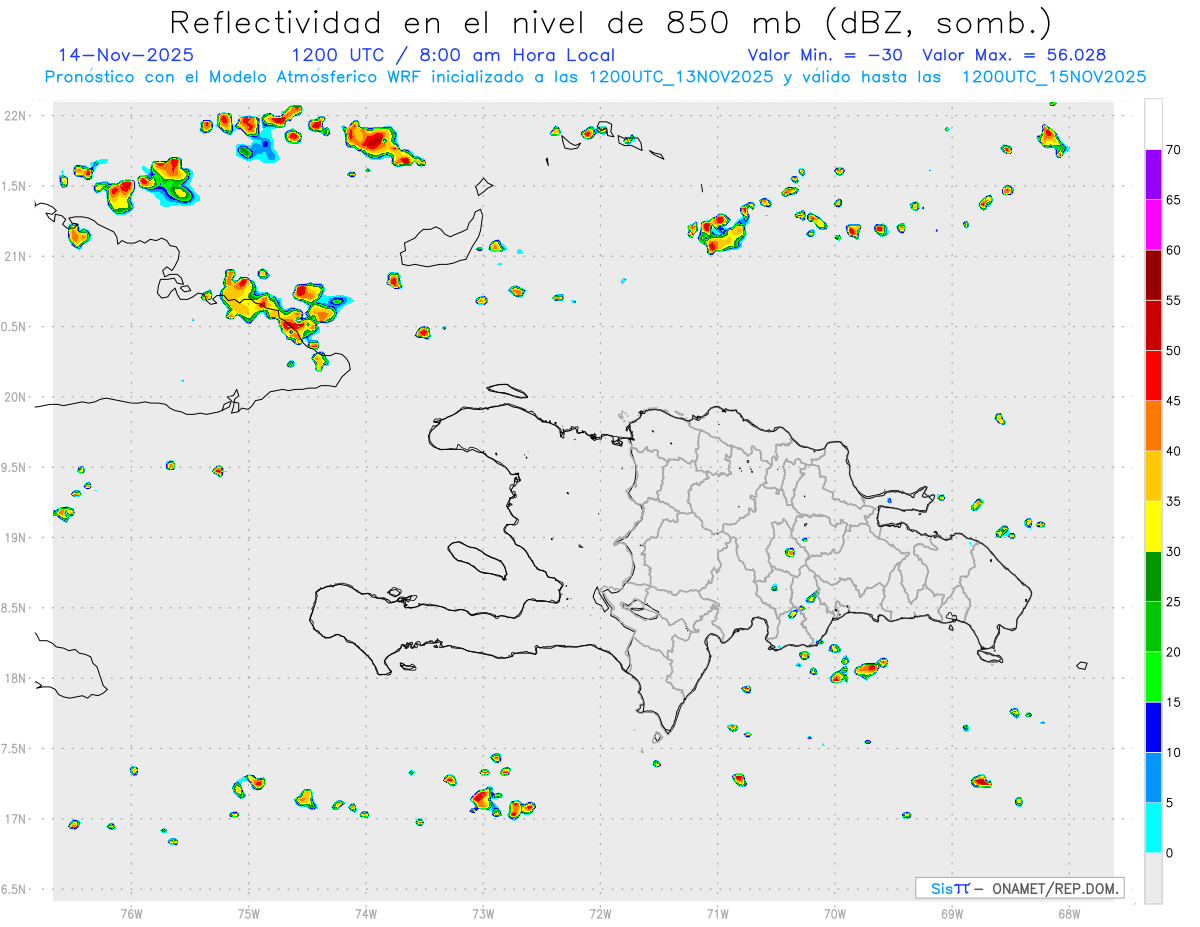Select the '75W' longitude label

coord(249,913)
